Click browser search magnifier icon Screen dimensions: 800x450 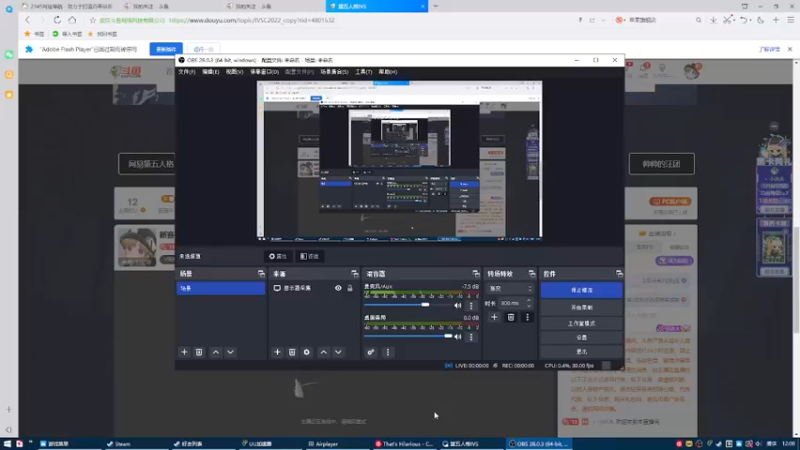(698, 20)
